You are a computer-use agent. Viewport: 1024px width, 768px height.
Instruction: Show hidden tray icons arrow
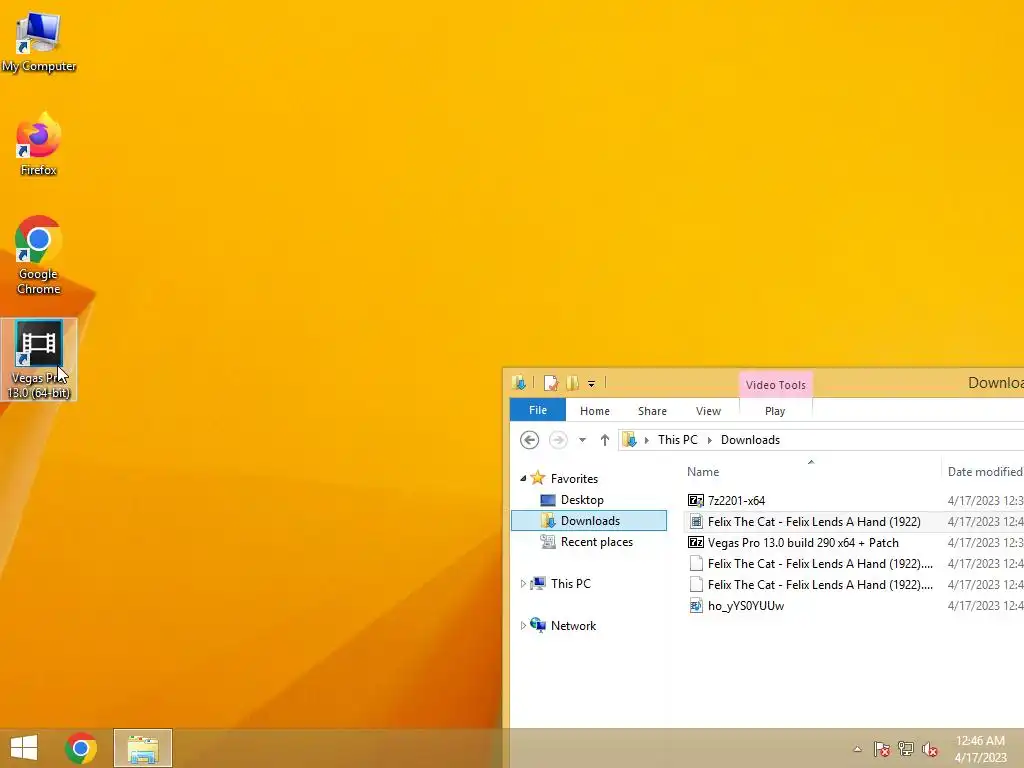pyautogui.click(x=857, y=749)
